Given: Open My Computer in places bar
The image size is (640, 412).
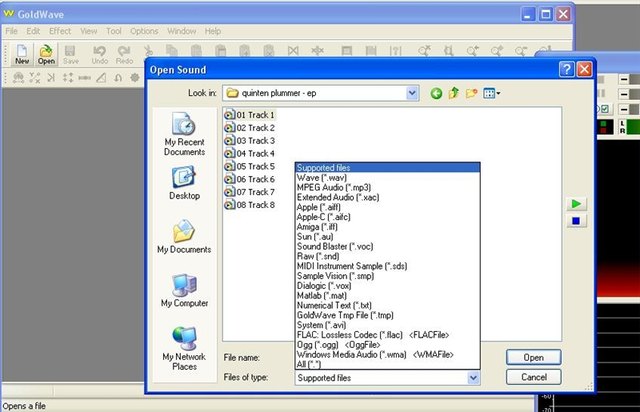Looking at the screenshot, I should coord(184,290).
